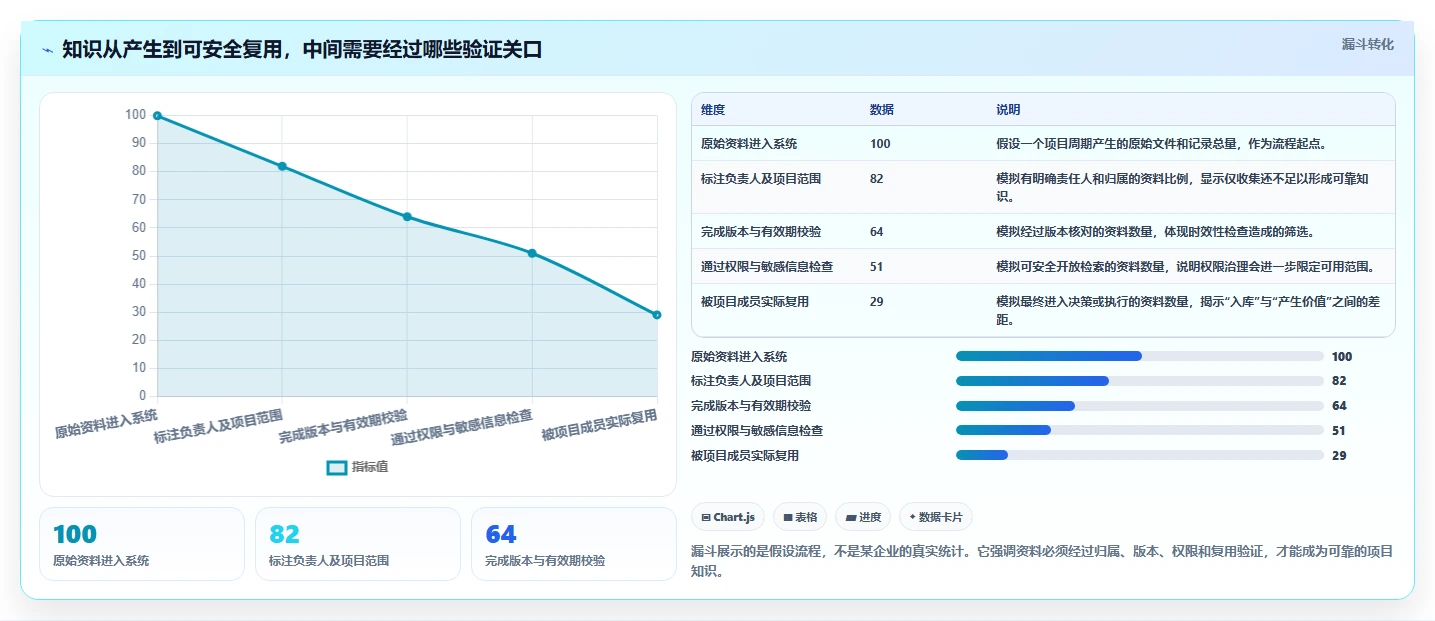The height and width of the screenshot is (621, 1435).
Task: Click the description starting 假设一个项目周期
Action: point(1161,144)
